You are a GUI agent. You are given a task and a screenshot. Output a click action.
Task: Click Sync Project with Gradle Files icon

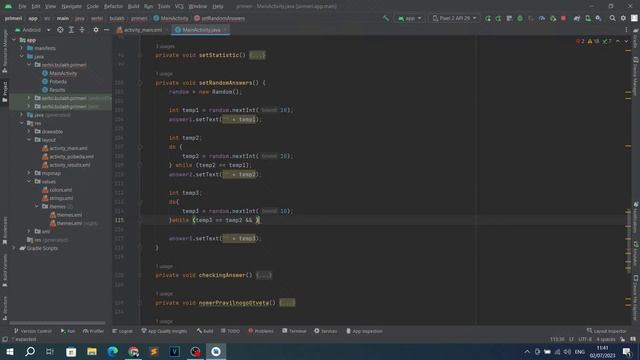pyautogui.click(x=577, y=18)
